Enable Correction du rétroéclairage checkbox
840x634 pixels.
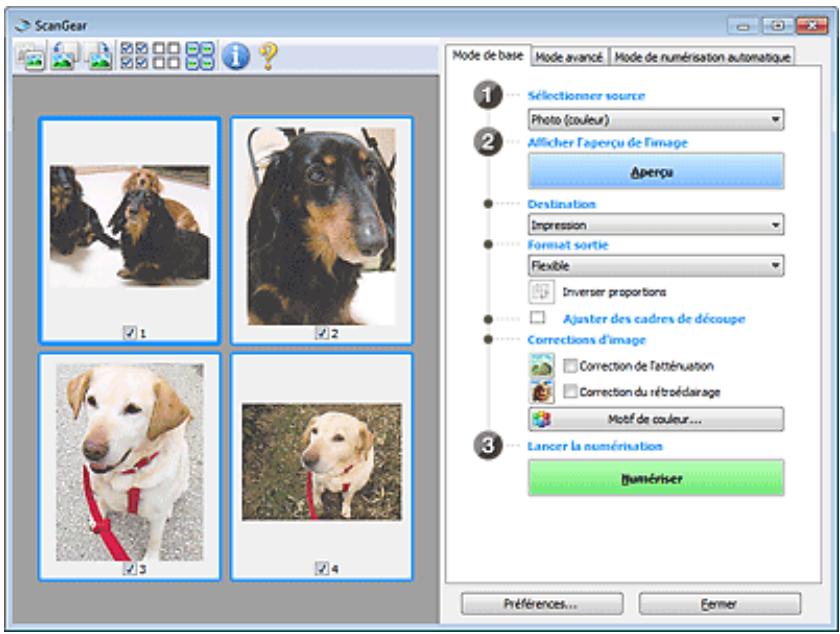[x=571, y=392]
